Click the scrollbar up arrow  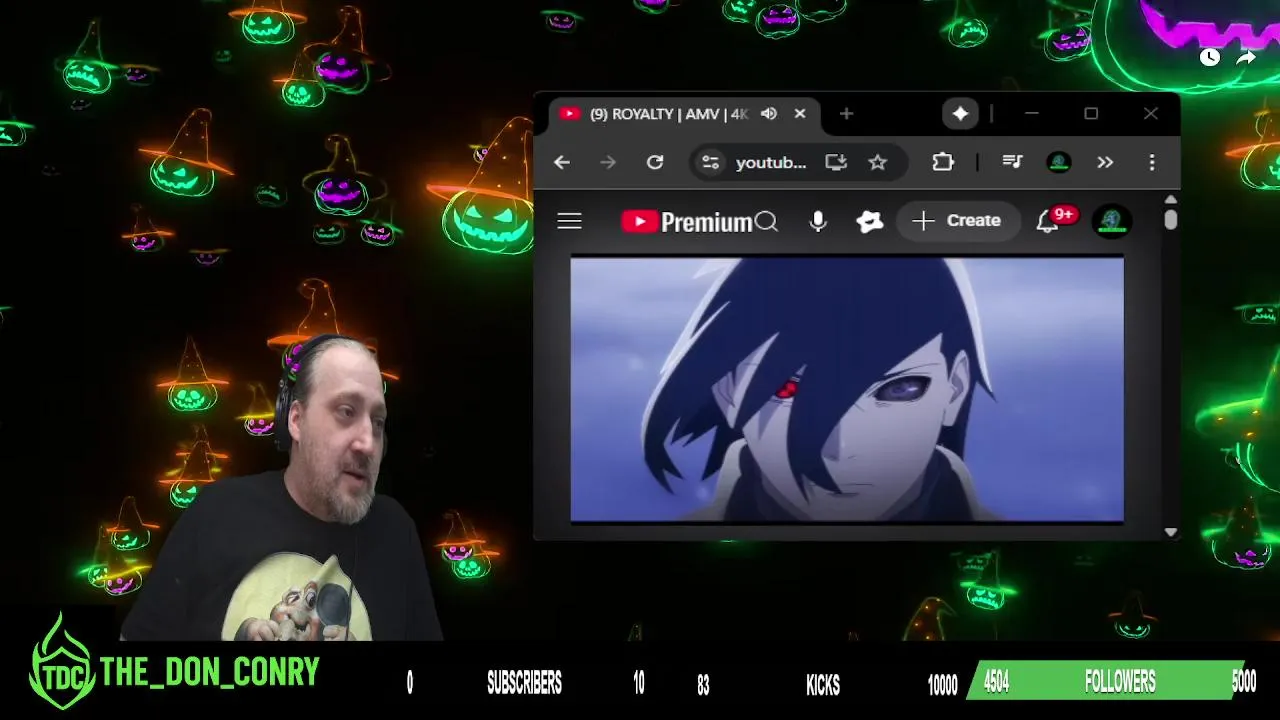1171,200
